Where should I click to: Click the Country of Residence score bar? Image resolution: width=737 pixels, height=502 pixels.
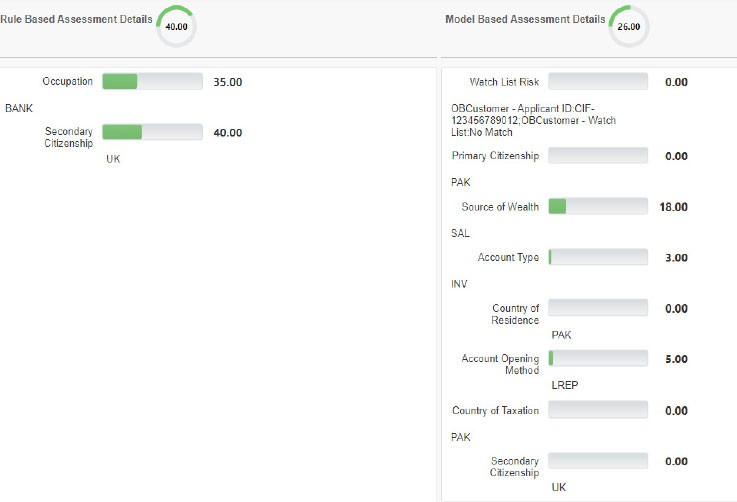(598, 308)
